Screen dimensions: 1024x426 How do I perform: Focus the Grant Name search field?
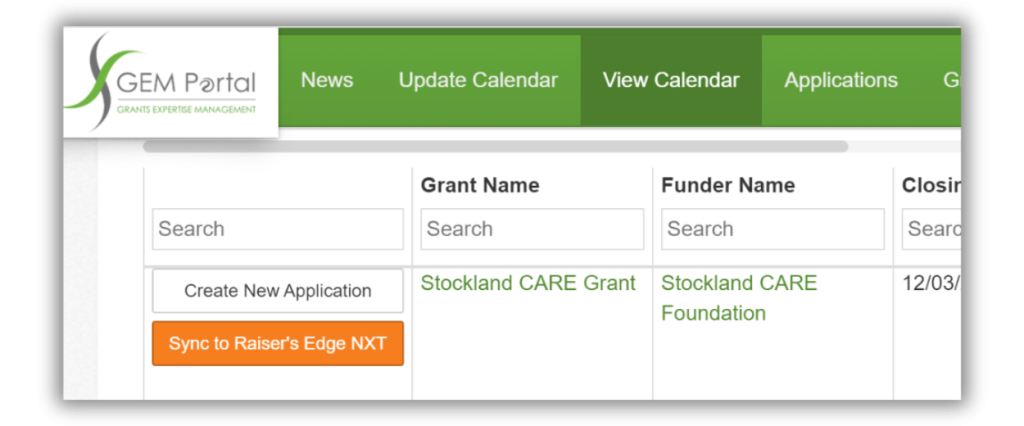coord(532,229)
